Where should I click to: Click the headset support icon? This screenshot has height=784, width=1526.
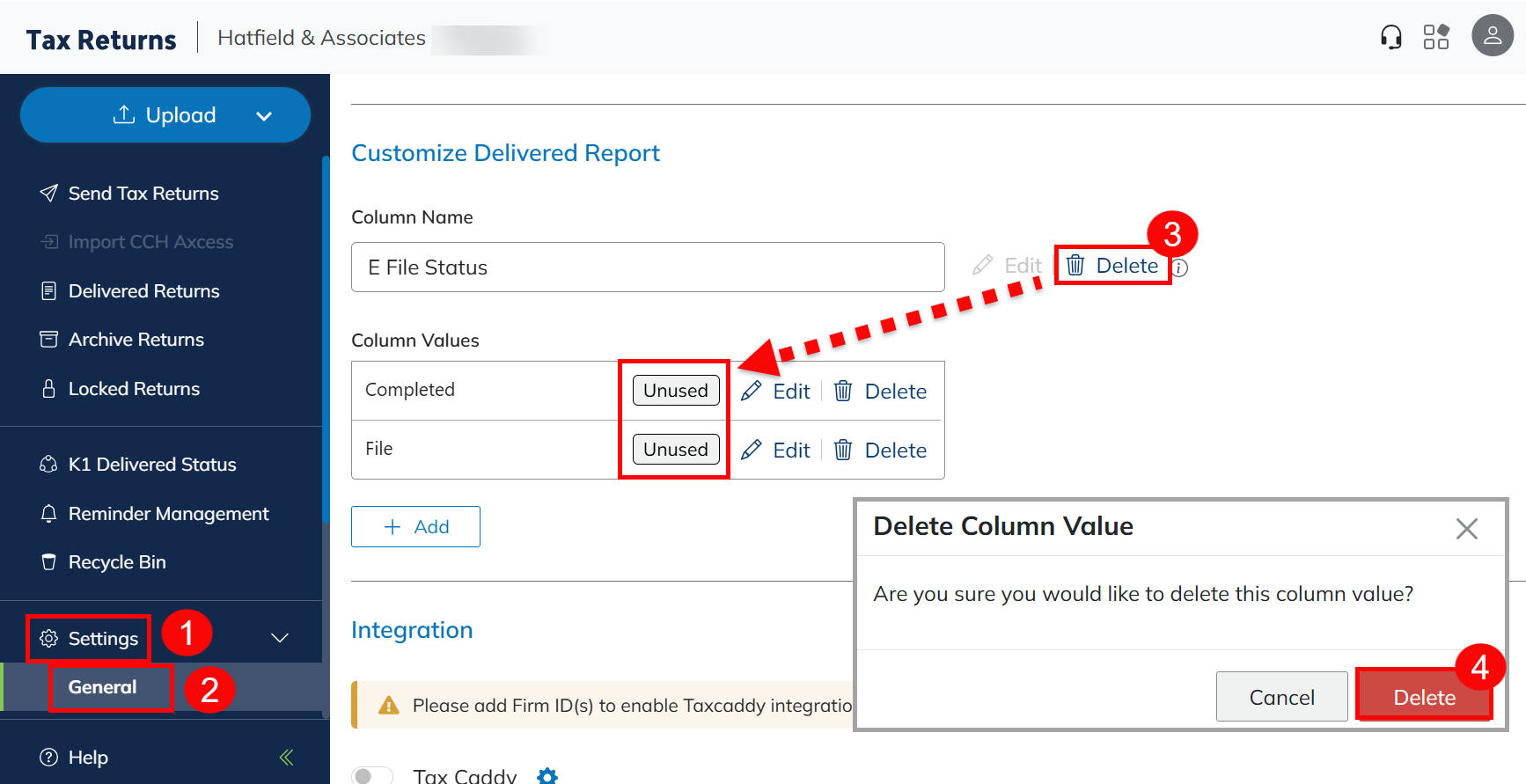pos(1390,37)
